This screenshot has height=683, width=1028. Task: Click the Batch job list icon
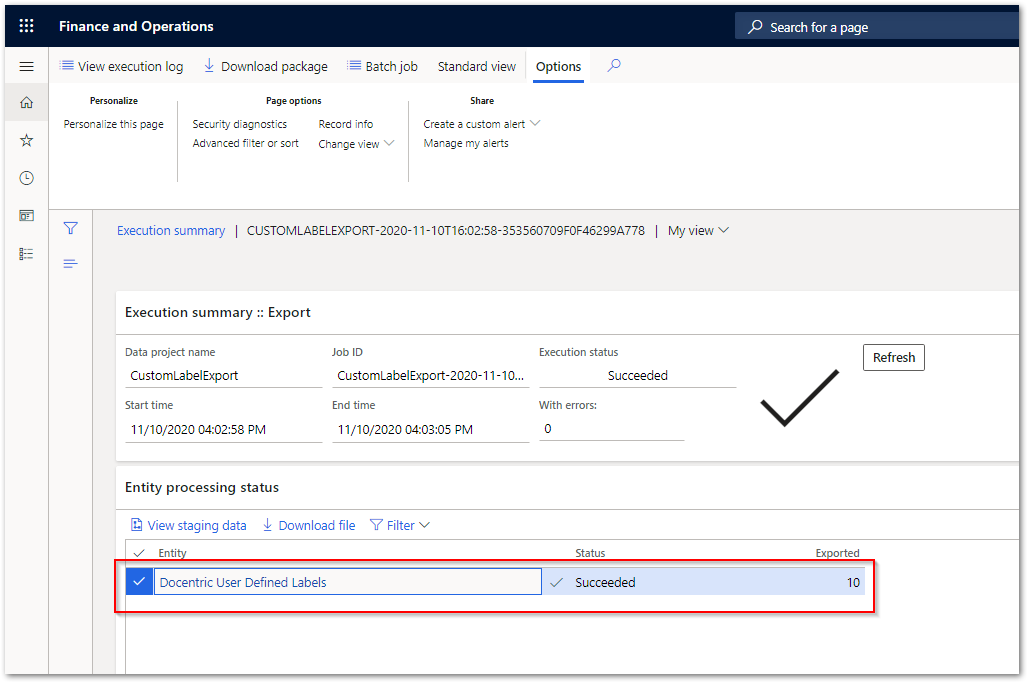point(354,66)
